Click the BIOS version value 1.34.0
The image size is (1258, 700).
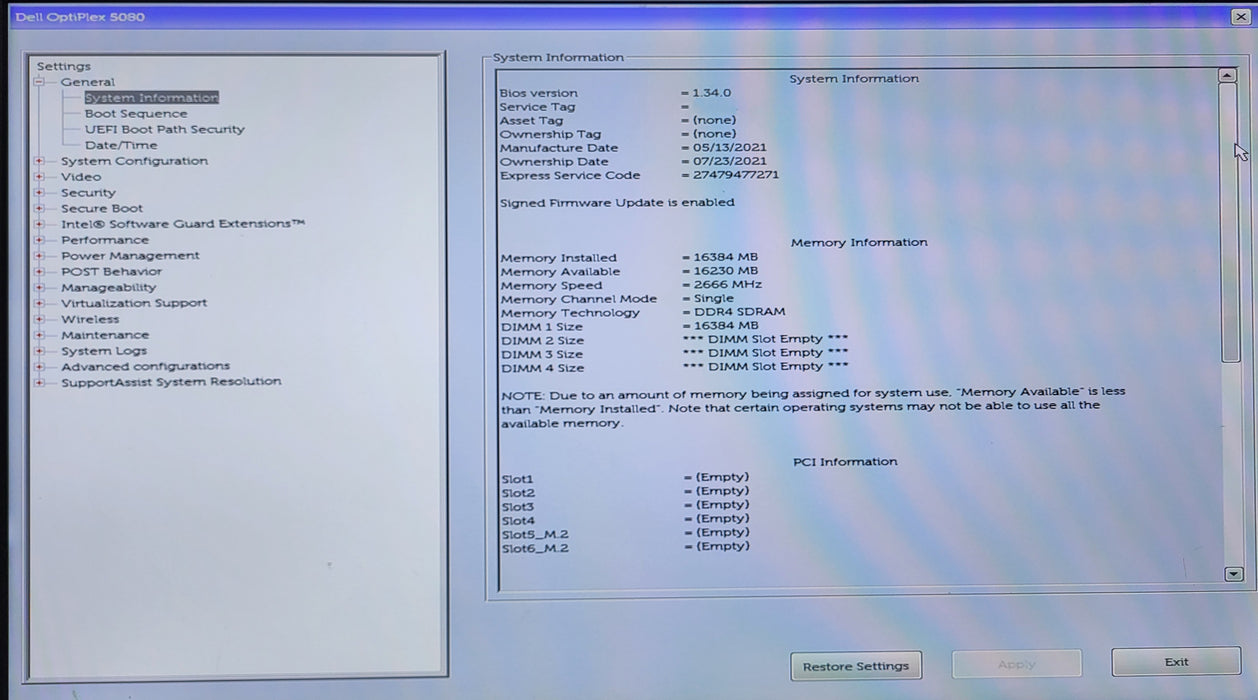click(711, 93)
